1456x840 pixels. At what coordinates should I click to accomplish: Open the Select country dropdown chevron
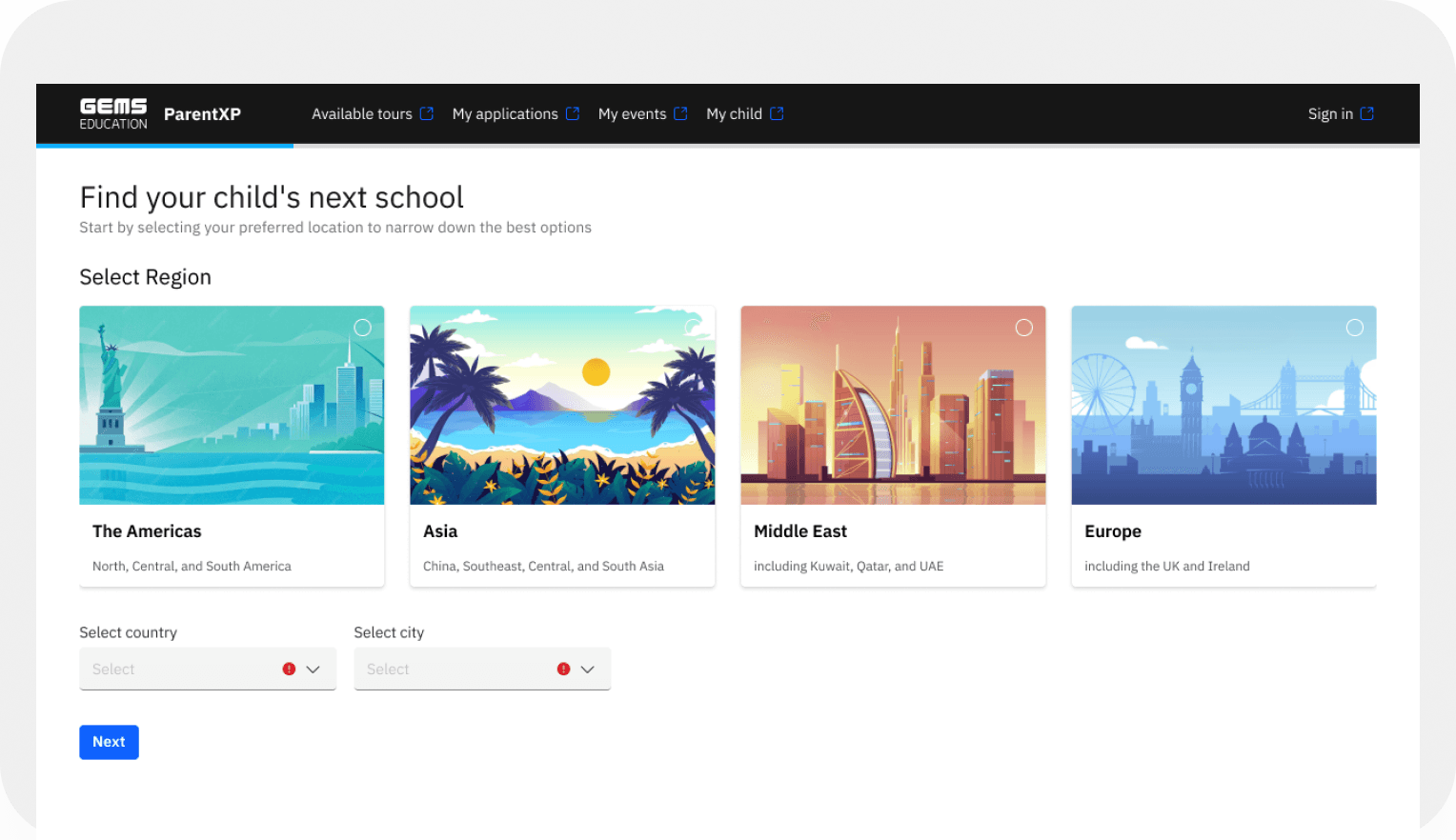coord(313,669)
